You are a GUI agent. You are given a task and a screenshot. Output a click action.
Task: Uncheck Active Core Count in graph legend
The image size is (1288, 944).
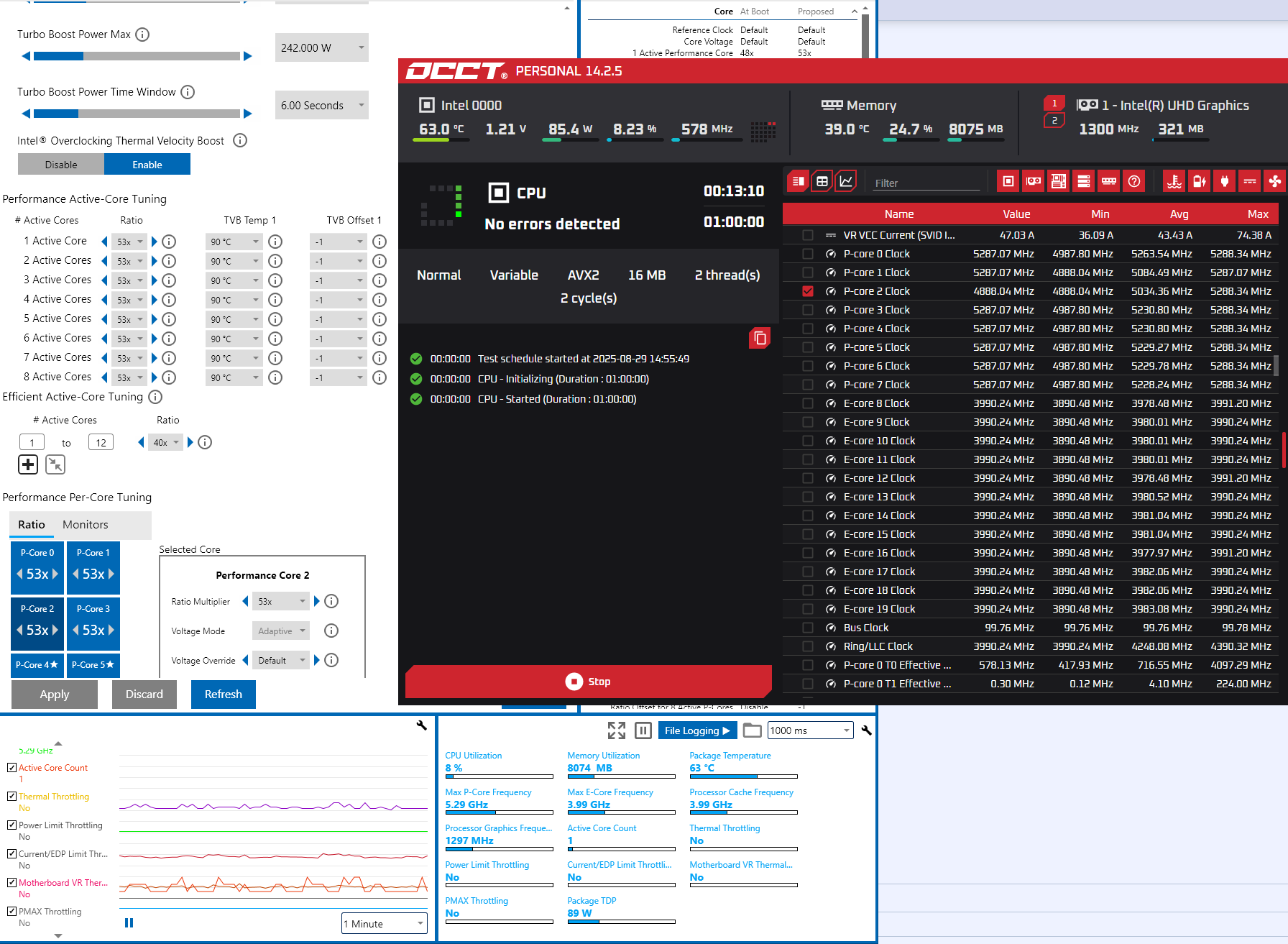(x=11, y=768)
